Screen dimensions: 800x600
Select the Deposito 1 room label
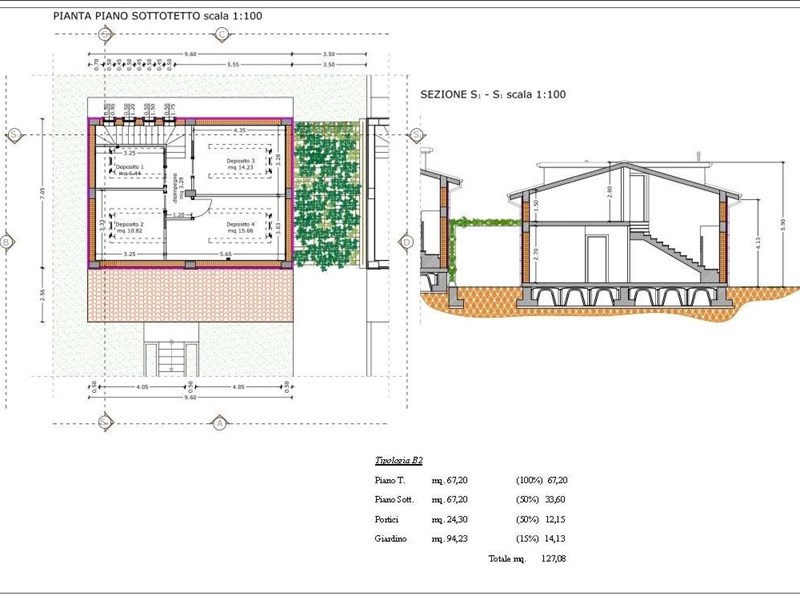pos(128,170)
